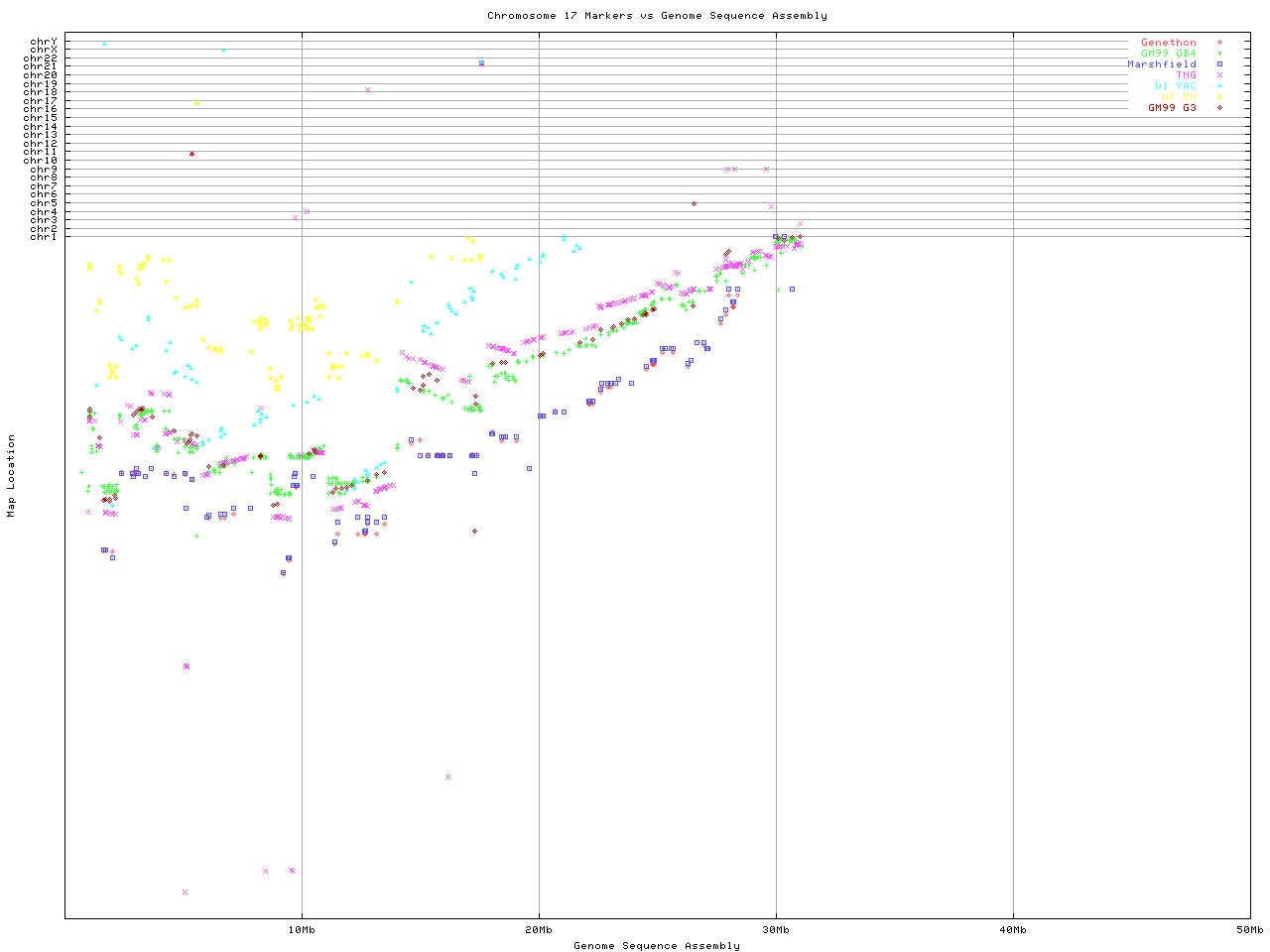
Task: Click the Genethon diamond legend marker
Action: 1219,43
